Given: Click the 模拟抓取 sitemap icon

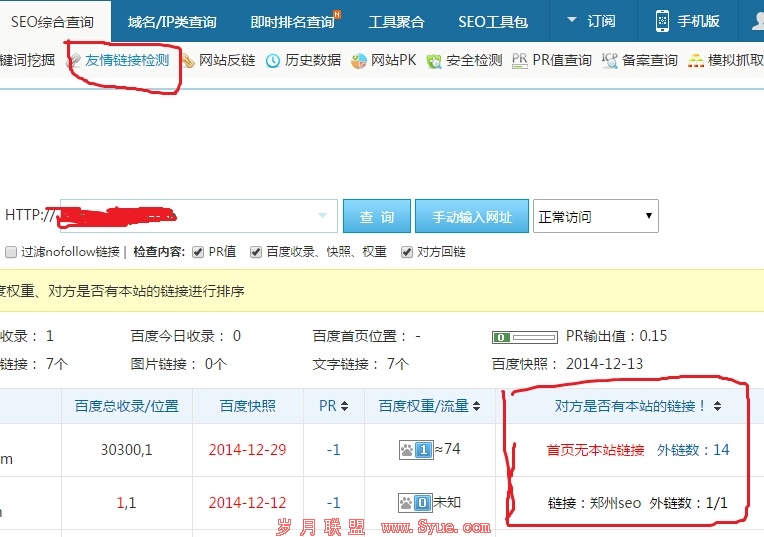Looking at the screenshot, I should pos(696,60).
